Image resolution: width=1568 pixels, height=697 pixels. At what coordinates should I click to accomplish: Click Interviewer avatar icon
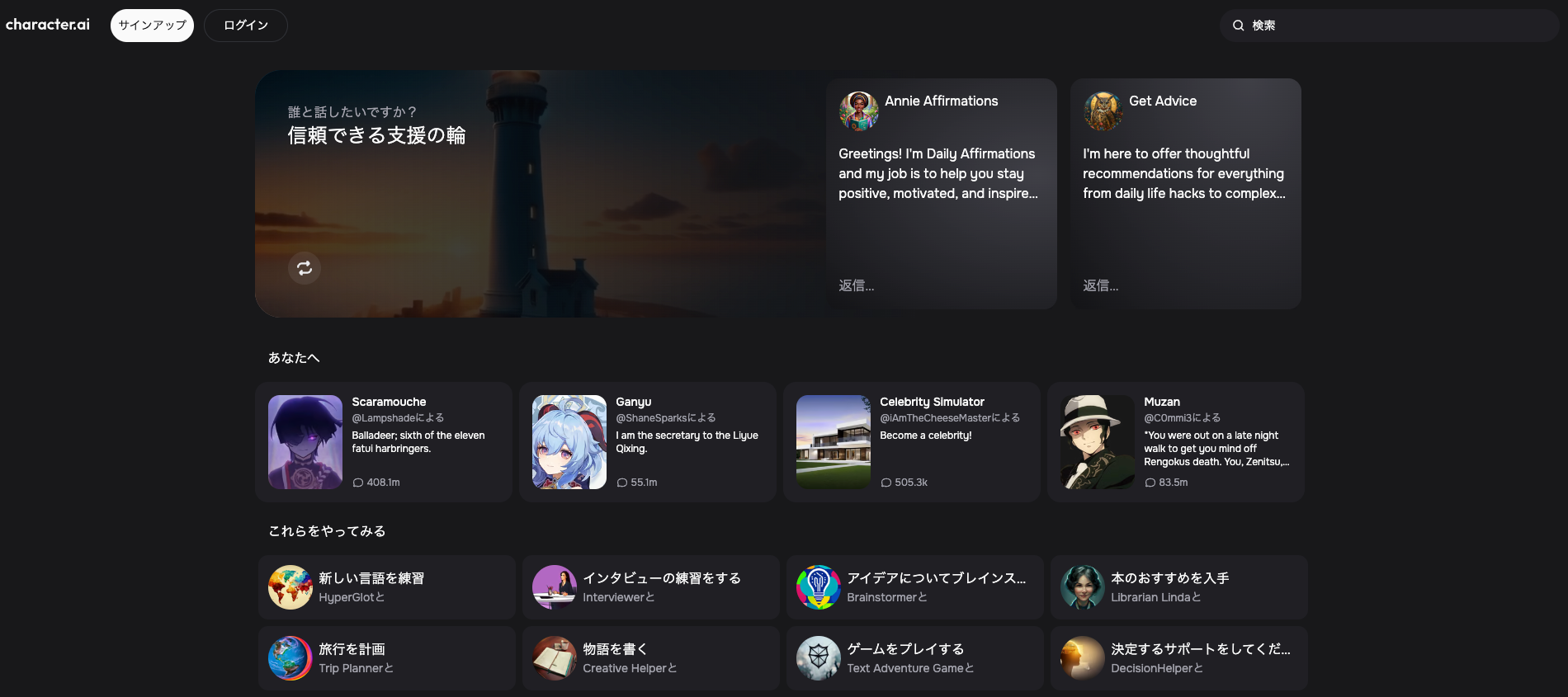pos(555,587)
